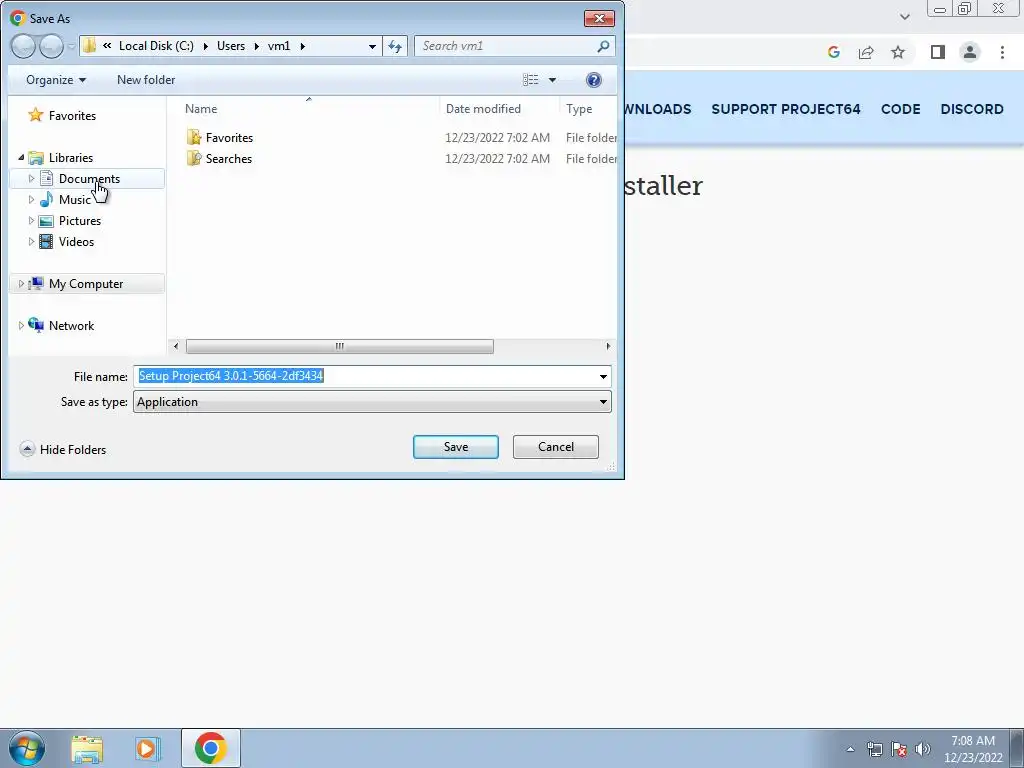Select the Music library

[x=74, y=199]
